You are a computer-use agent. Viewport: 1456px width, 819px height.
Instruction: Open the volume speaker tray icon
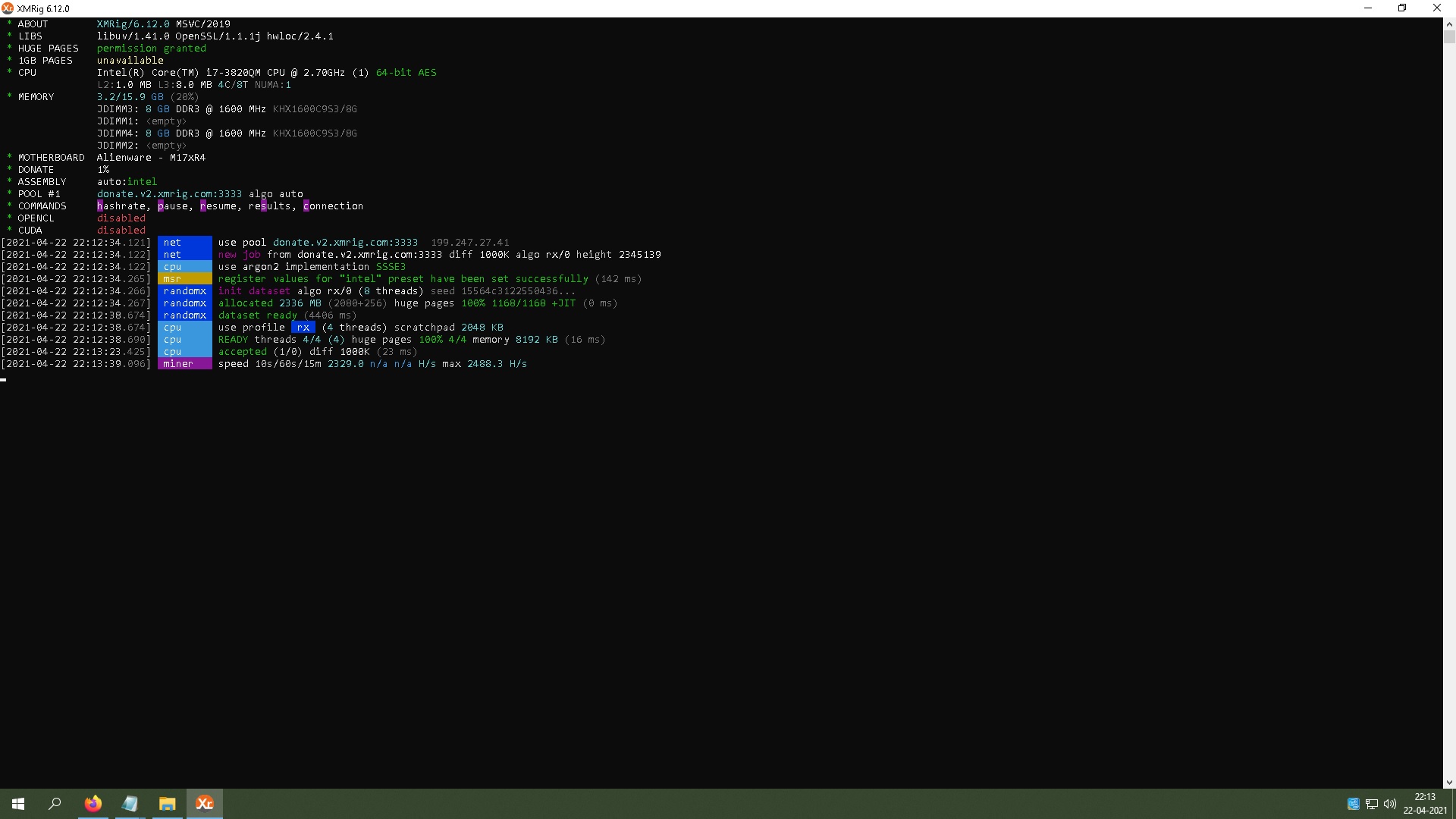1389,804
